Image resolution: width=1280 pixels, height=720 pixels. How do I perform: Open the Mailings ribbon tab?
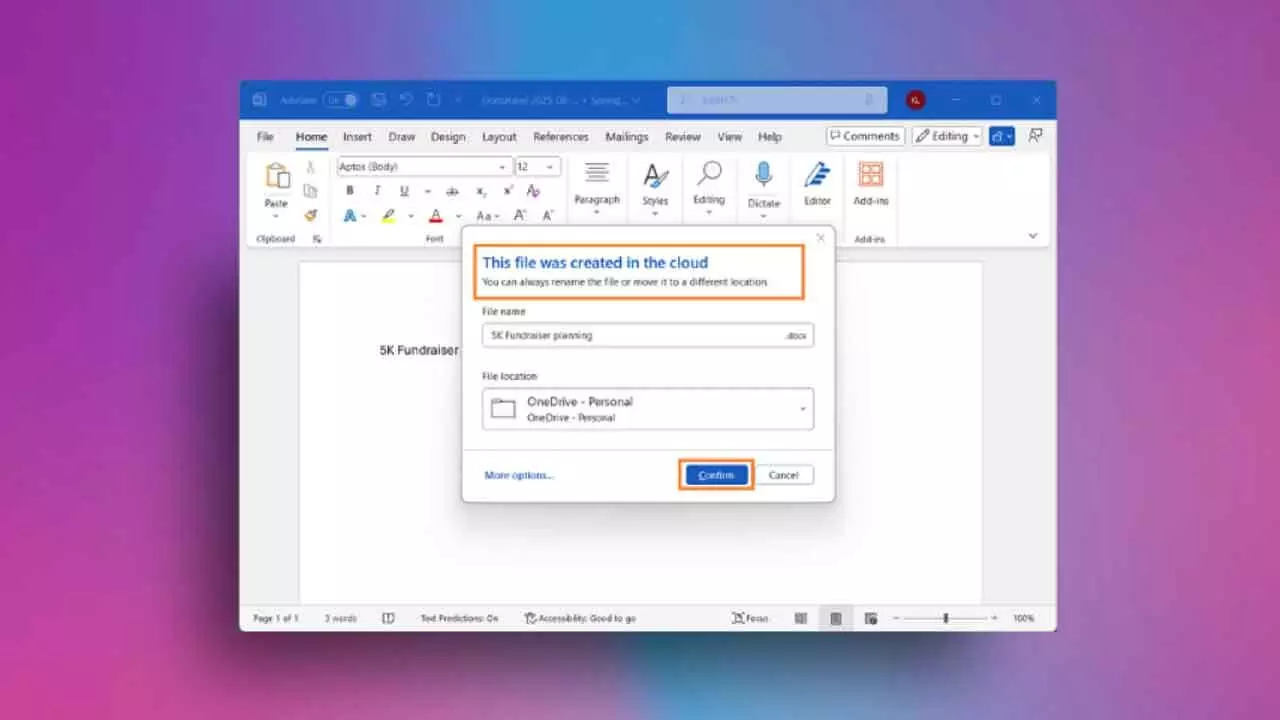tap(626, 136)
